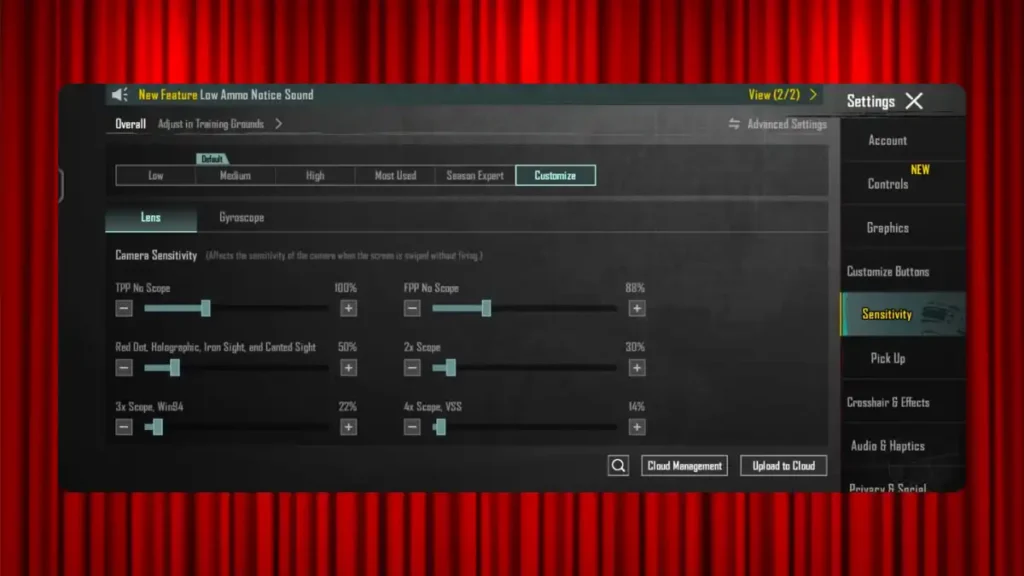Image resolution: width=1024 pixels, height=576 pixels.
Task: Select the Lens tab
Action: [x=151, y=217]
